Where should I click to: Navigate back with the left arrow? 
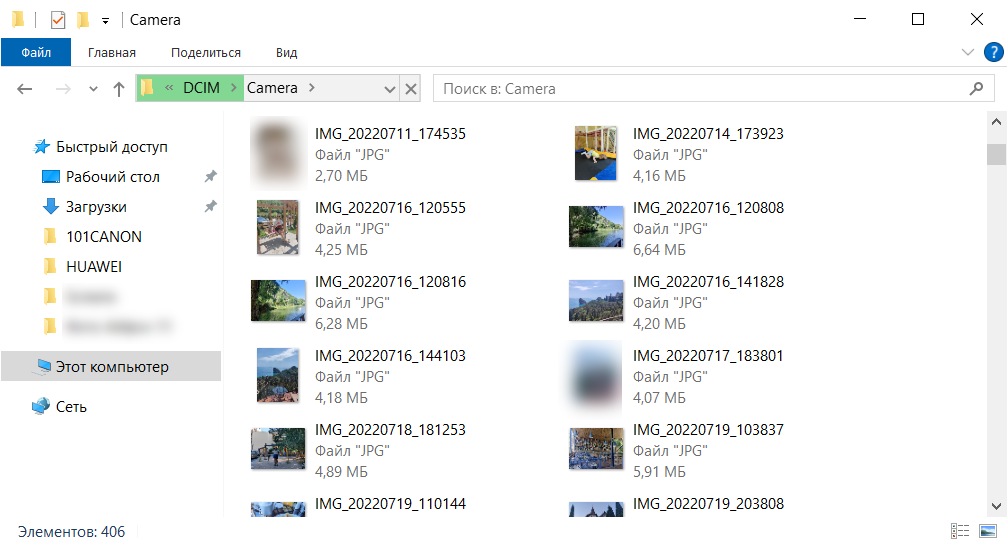(x=26, y=89)
